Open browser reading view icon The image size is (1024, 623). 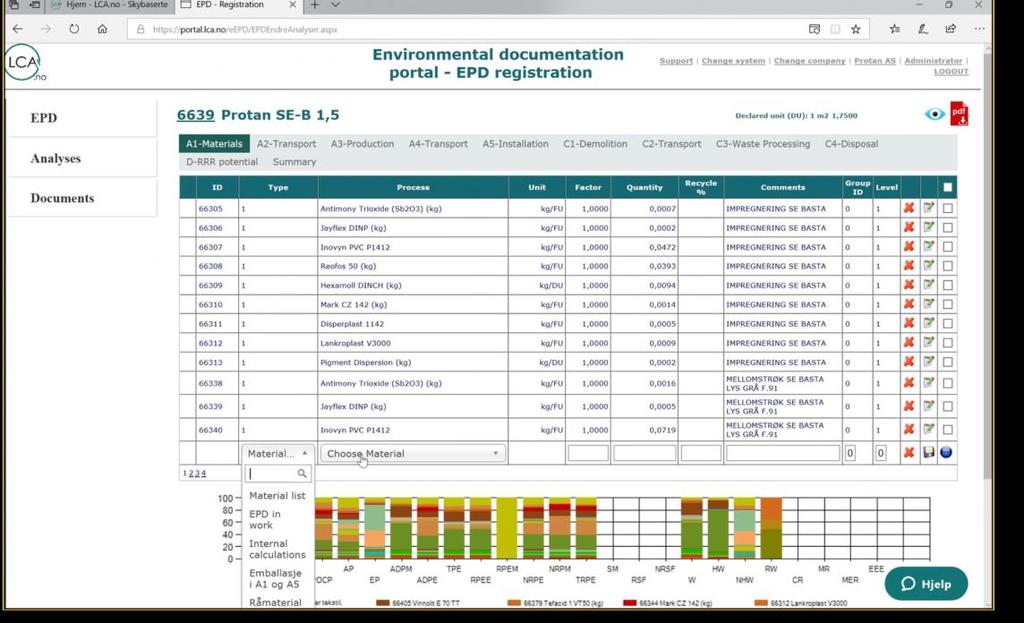pos(835,29)
